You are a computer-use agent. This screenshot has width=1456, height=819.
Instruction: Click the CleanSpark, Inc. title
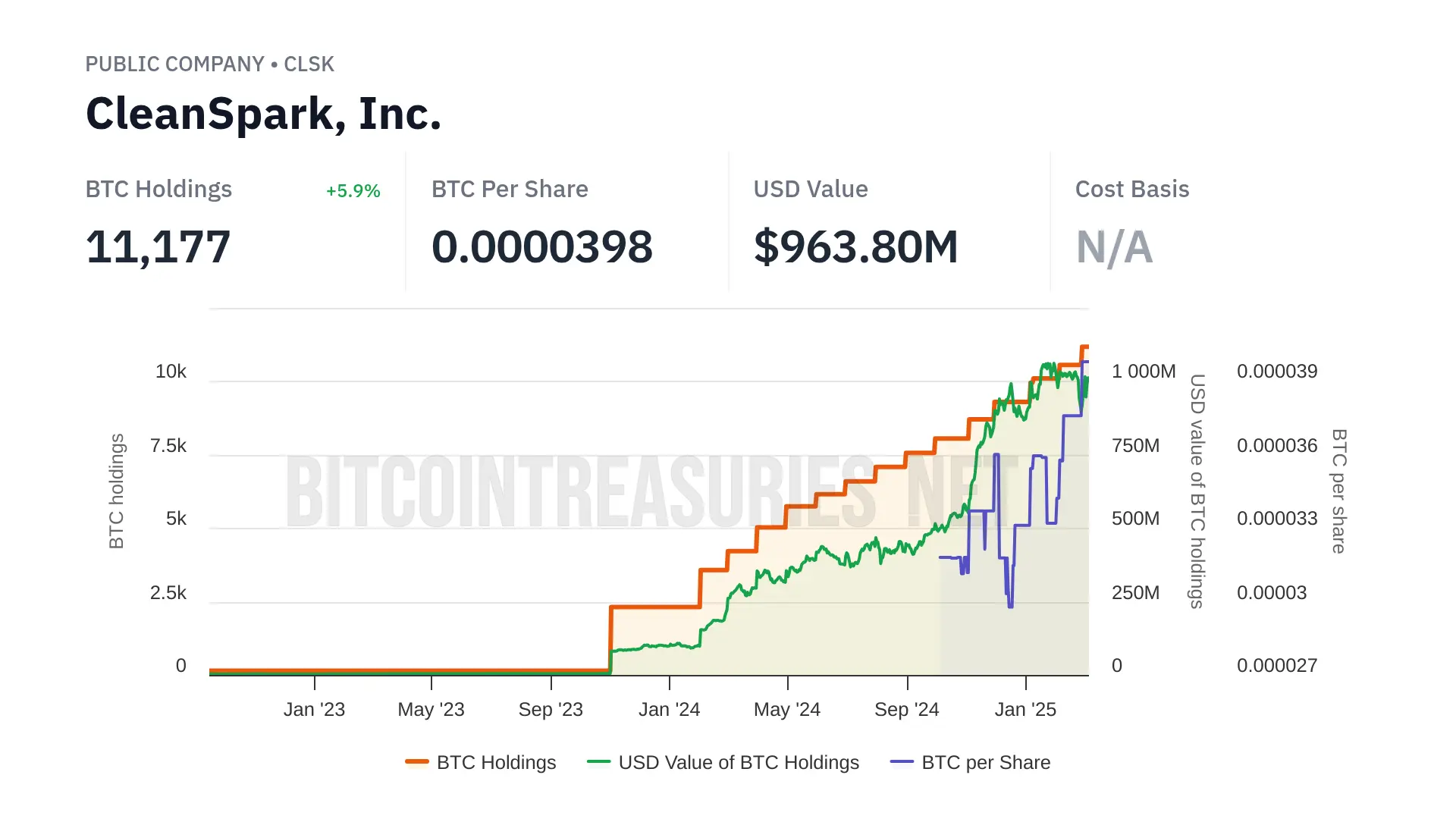[263, 114]
